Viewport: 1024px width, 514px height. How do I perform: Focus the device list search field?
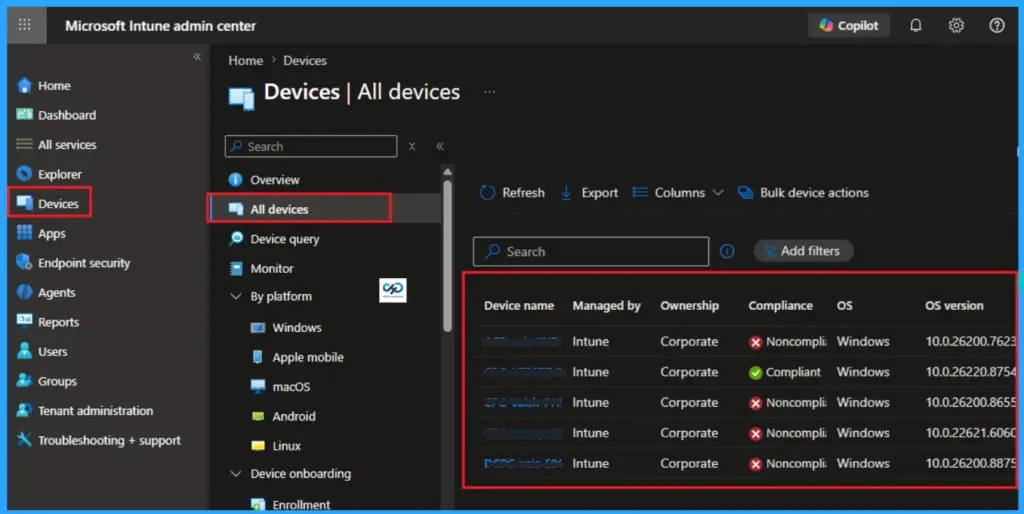pyautogui.click(x=590, y=251)
